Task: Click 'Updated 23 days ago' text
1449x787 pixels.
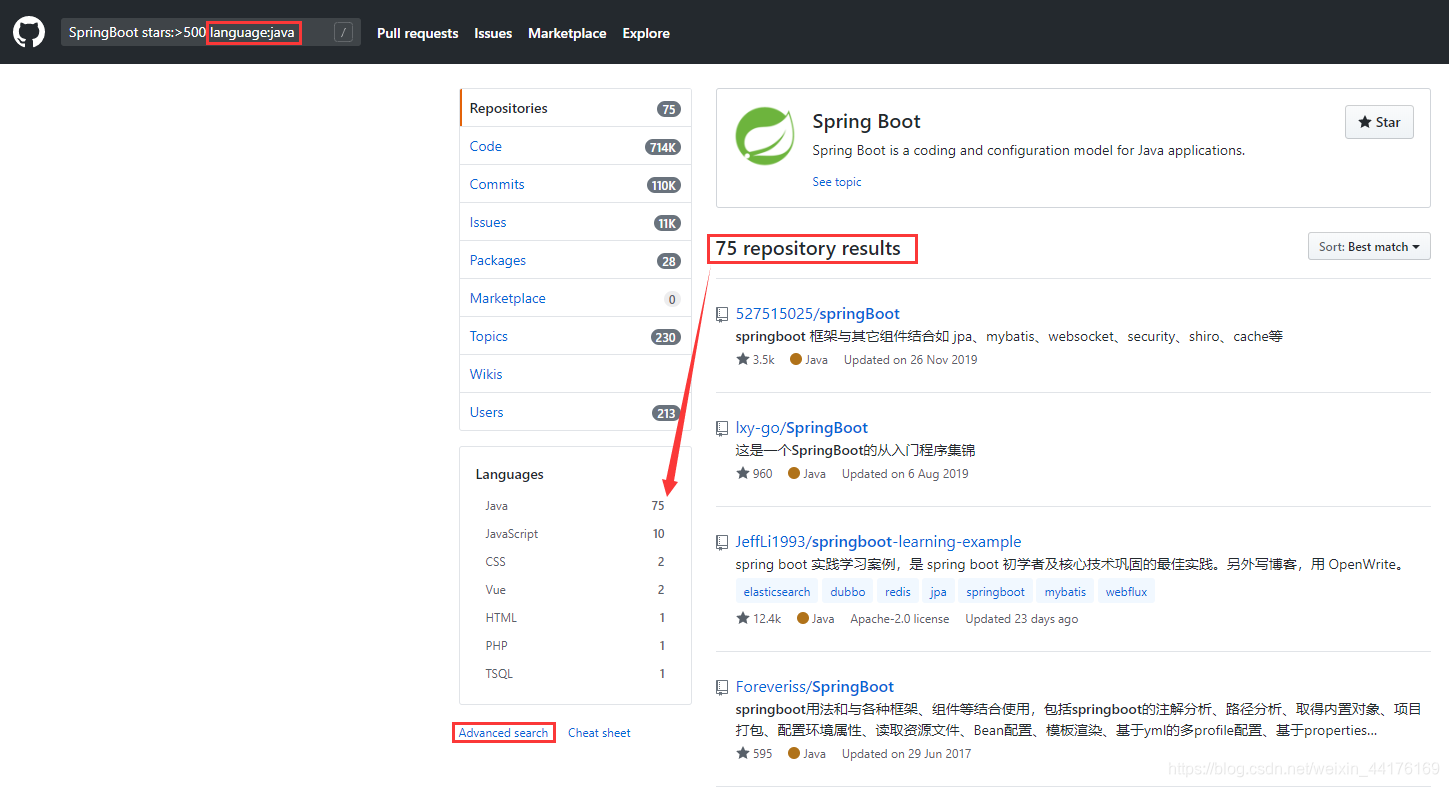Action: coord(1022,619)
